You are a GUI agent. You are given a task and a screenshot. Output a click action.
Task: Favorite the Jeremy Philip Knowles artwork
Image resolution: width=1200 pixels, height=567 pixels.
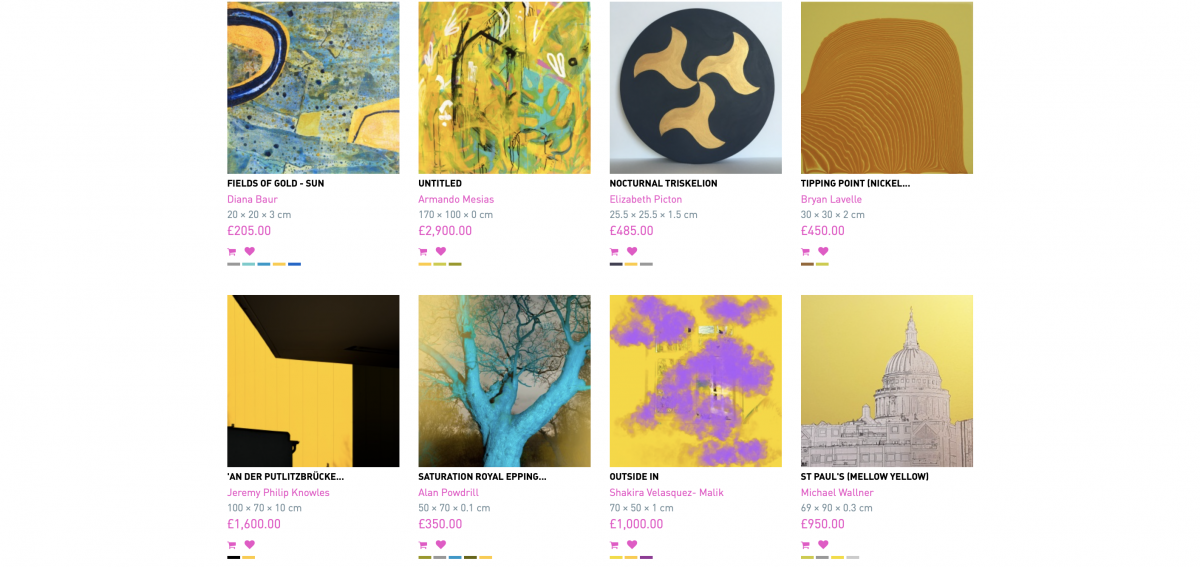tap(249, 544)
